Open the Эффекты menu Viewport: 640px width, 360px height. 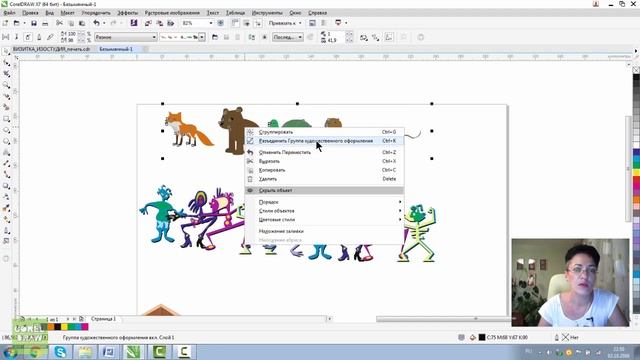pos(127,13)
